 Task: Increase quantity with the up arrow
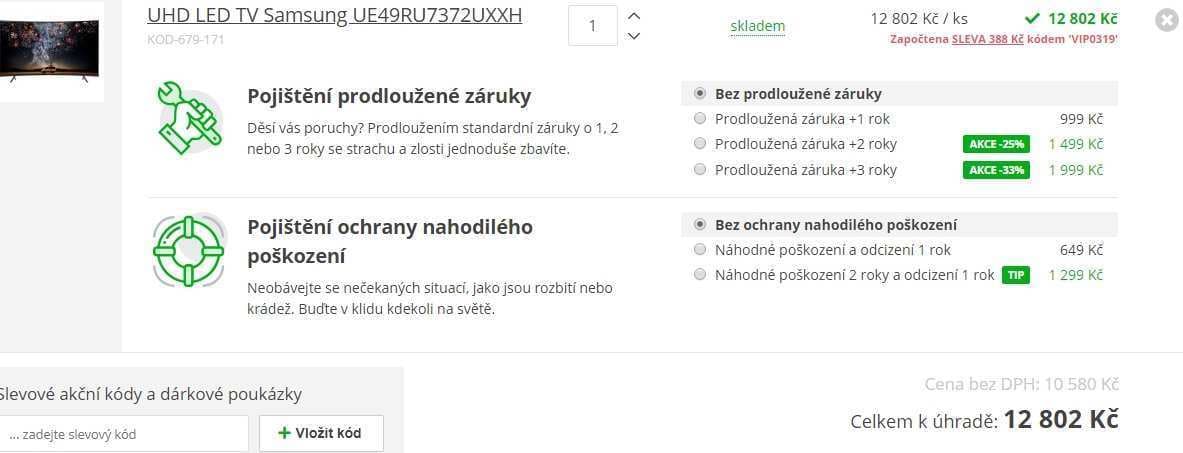click(634, 16)
